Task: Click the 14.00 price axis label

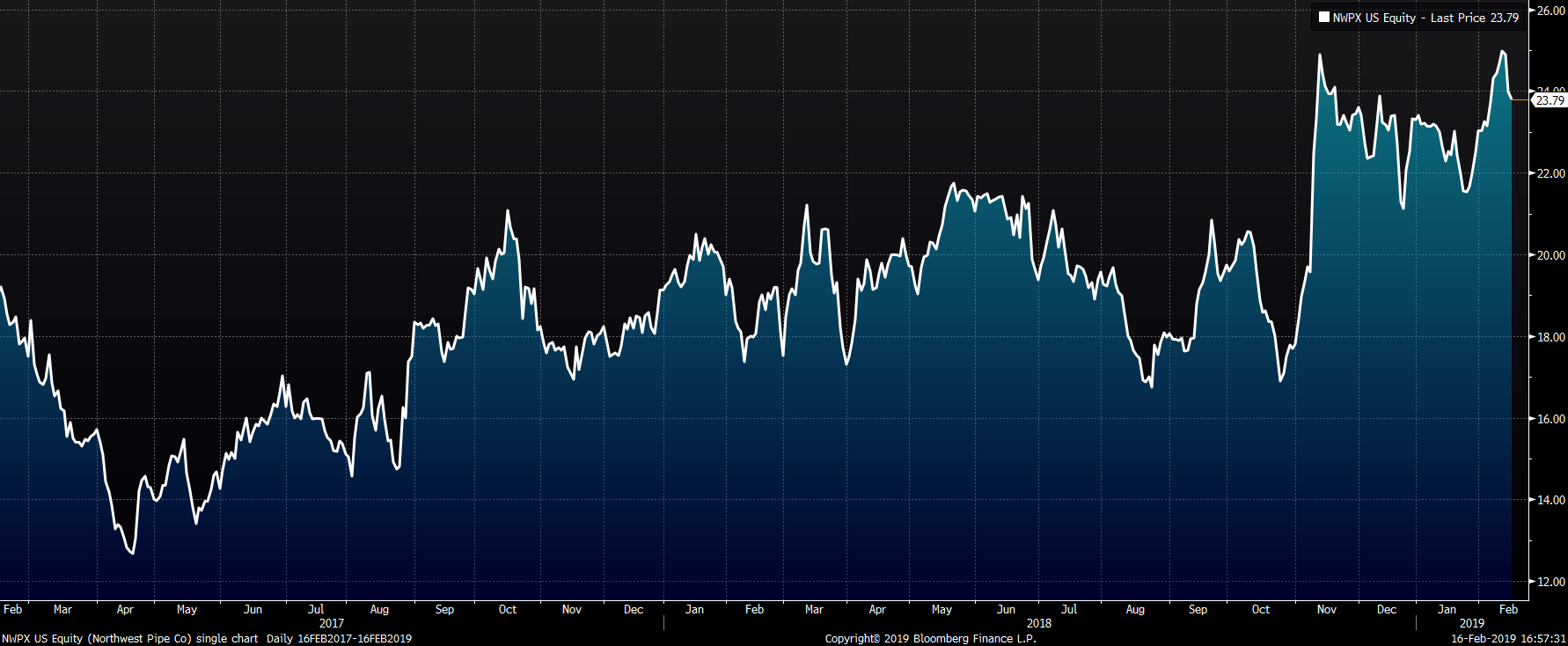Action: tap(1550, 500)
